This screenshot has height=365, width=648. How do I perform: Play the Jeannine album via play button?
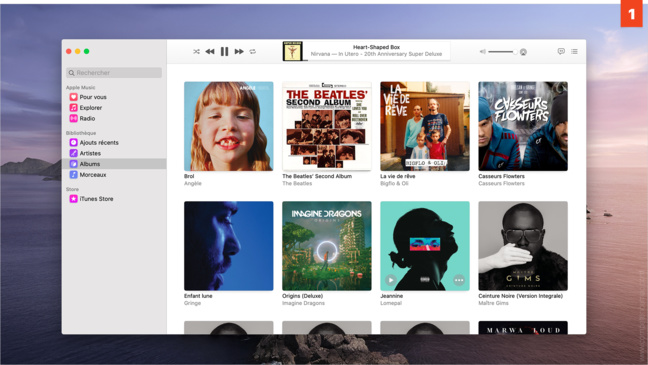pos(391,280)
